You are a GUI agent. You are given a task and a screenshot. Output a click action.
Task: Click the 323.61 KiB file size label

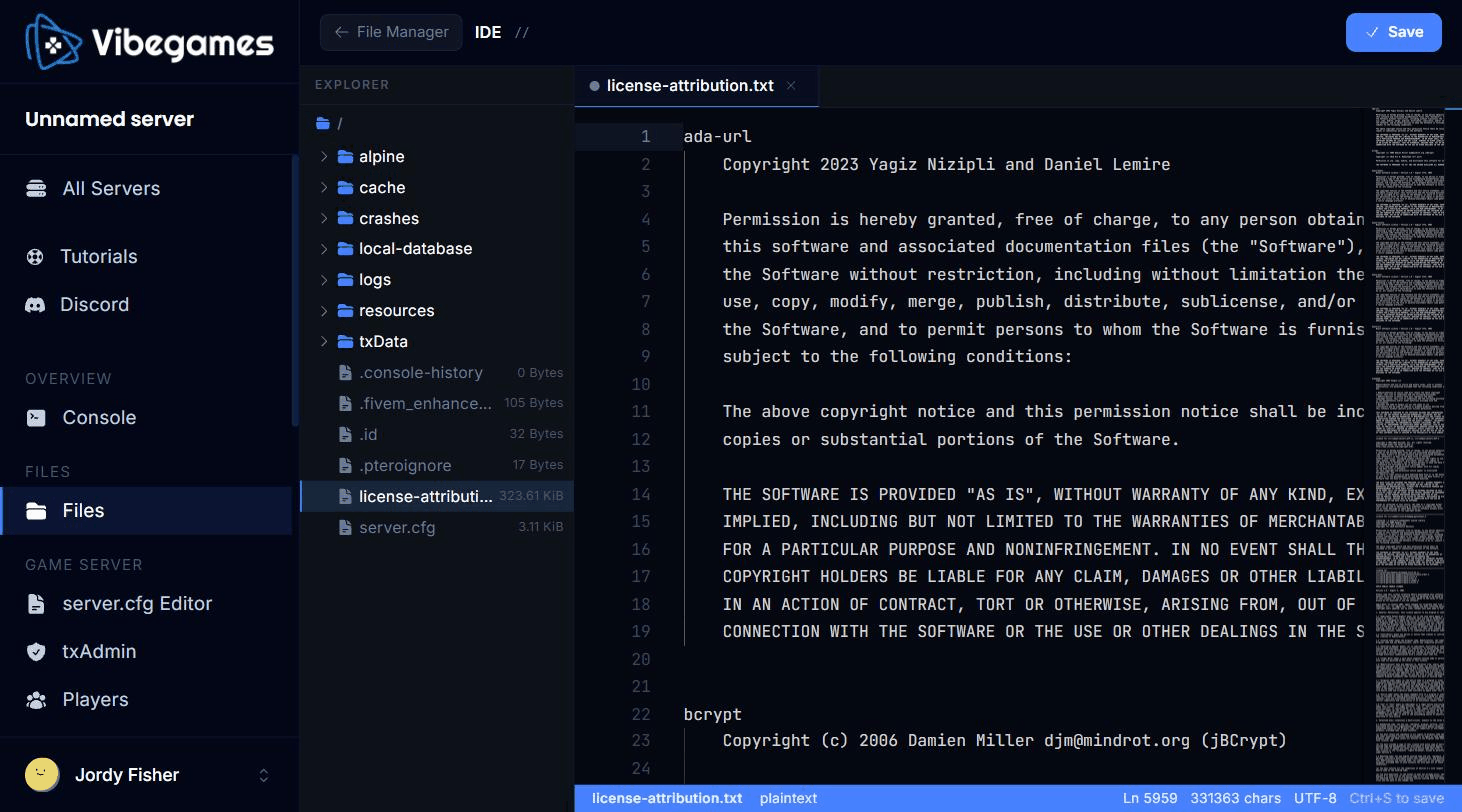[x=531, y=496]
